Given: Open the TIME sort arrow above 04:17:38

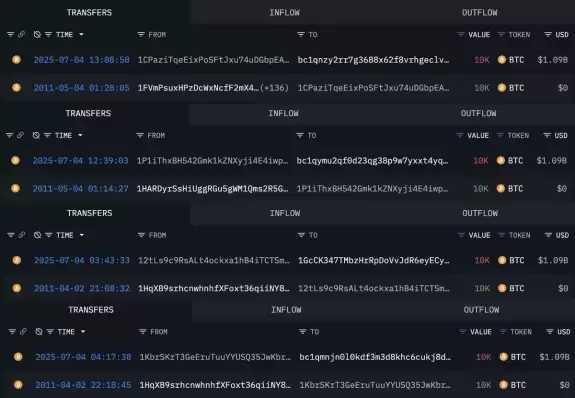Looking at the screenshot, I should click(83, 332).
